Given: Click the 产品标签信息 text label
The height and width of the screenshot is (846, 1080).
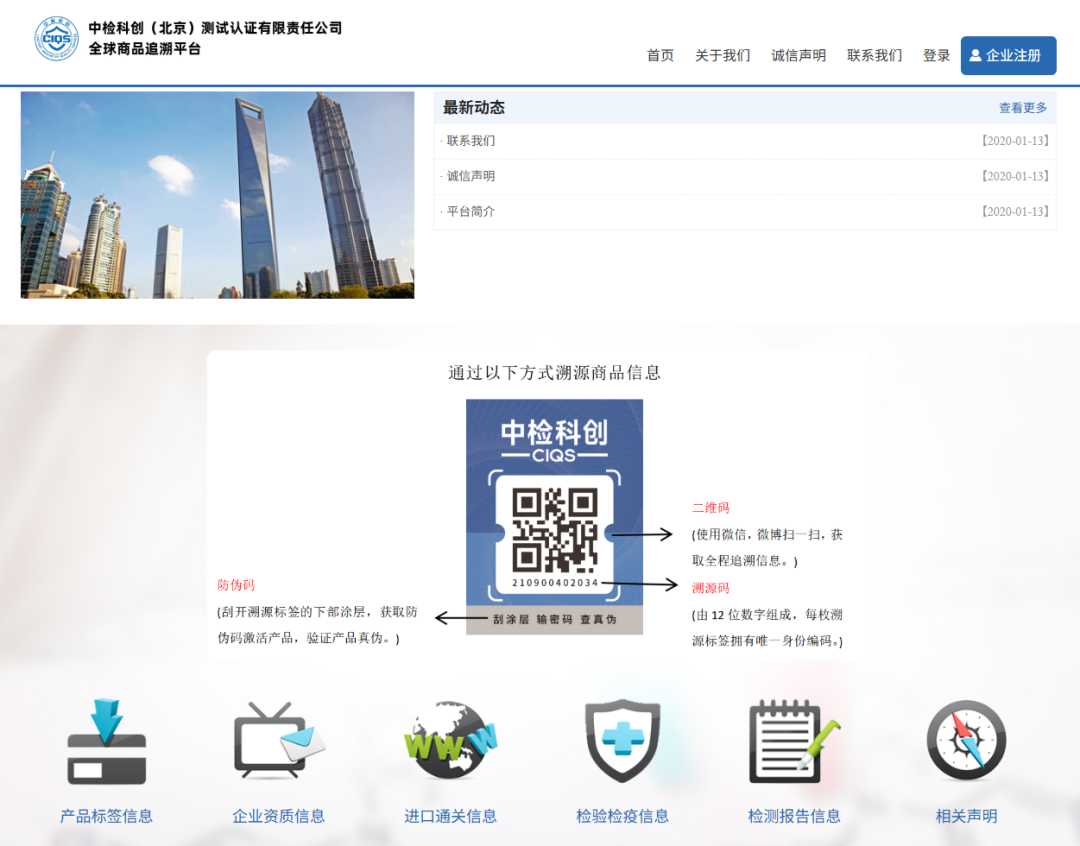Looking at the screenshot, I should click(x=106, y=816).
